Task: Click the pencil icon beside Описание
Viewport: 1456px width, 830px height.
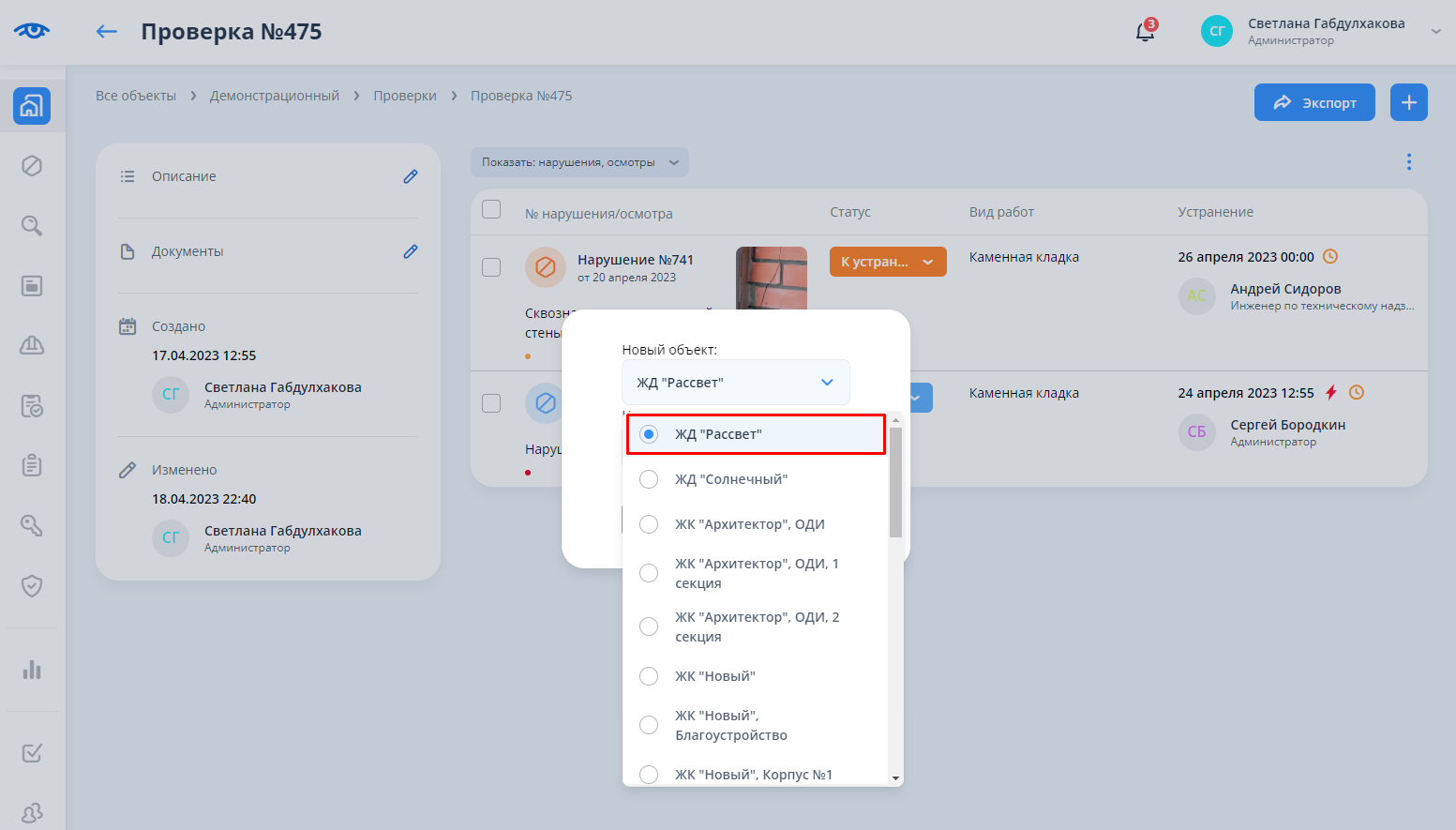Action: tap(410, 176)
